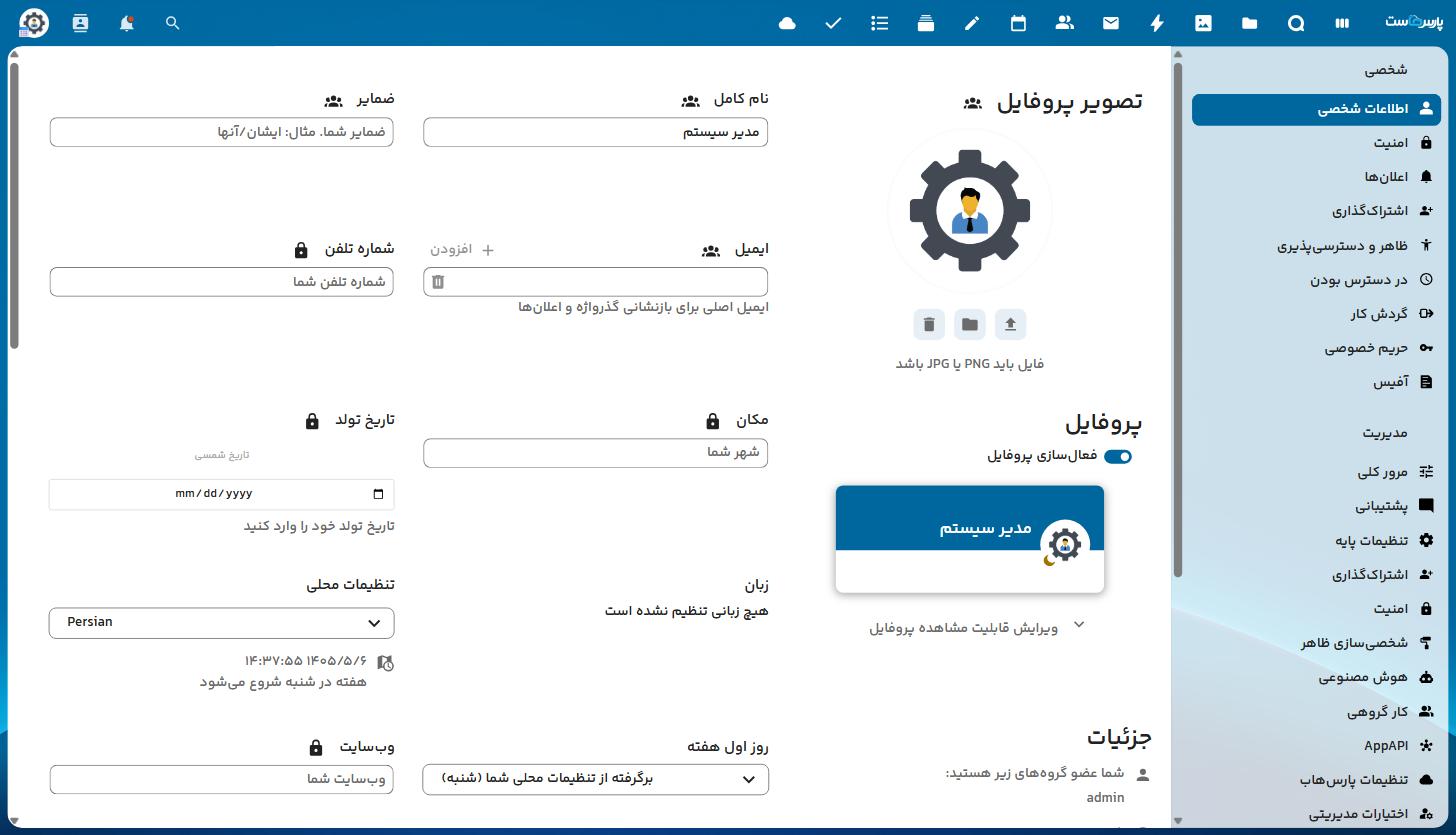Open اشتراک‌گذاری under the شخصی section
Screen dimensions: 1456x835
point(1316,211)
